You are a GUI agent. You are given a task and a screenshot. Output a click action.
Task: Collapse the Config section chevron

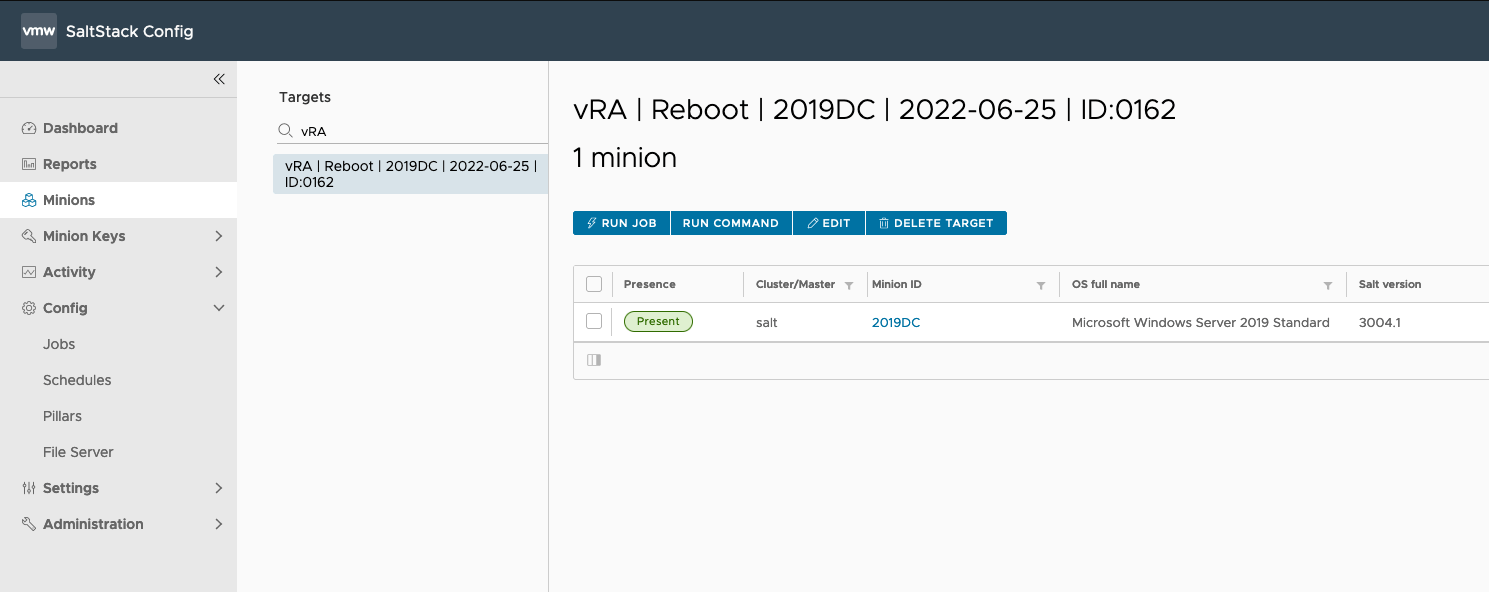click(219, 308)
